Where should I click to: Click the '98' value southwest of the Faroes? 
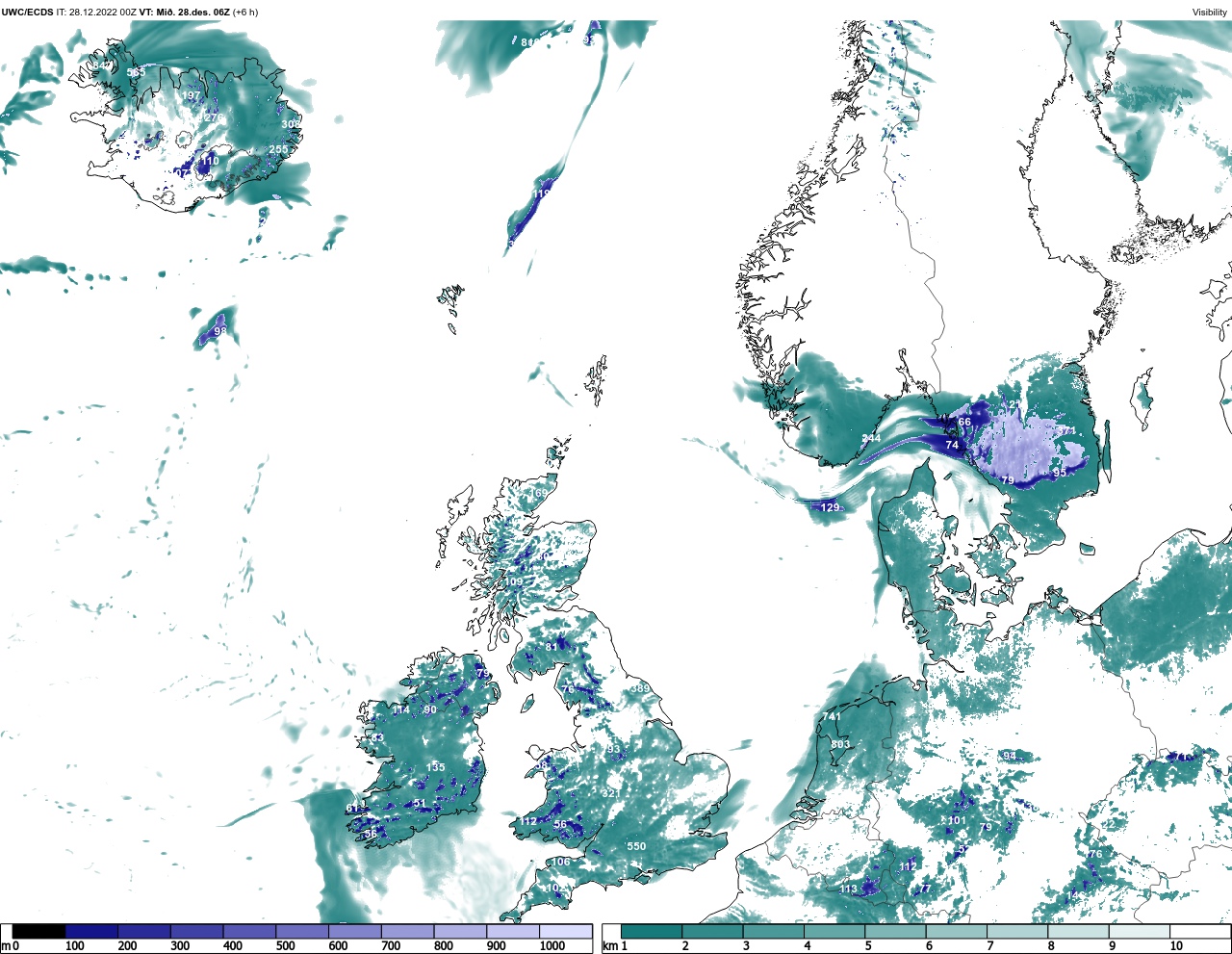click(x=220, y=331)
